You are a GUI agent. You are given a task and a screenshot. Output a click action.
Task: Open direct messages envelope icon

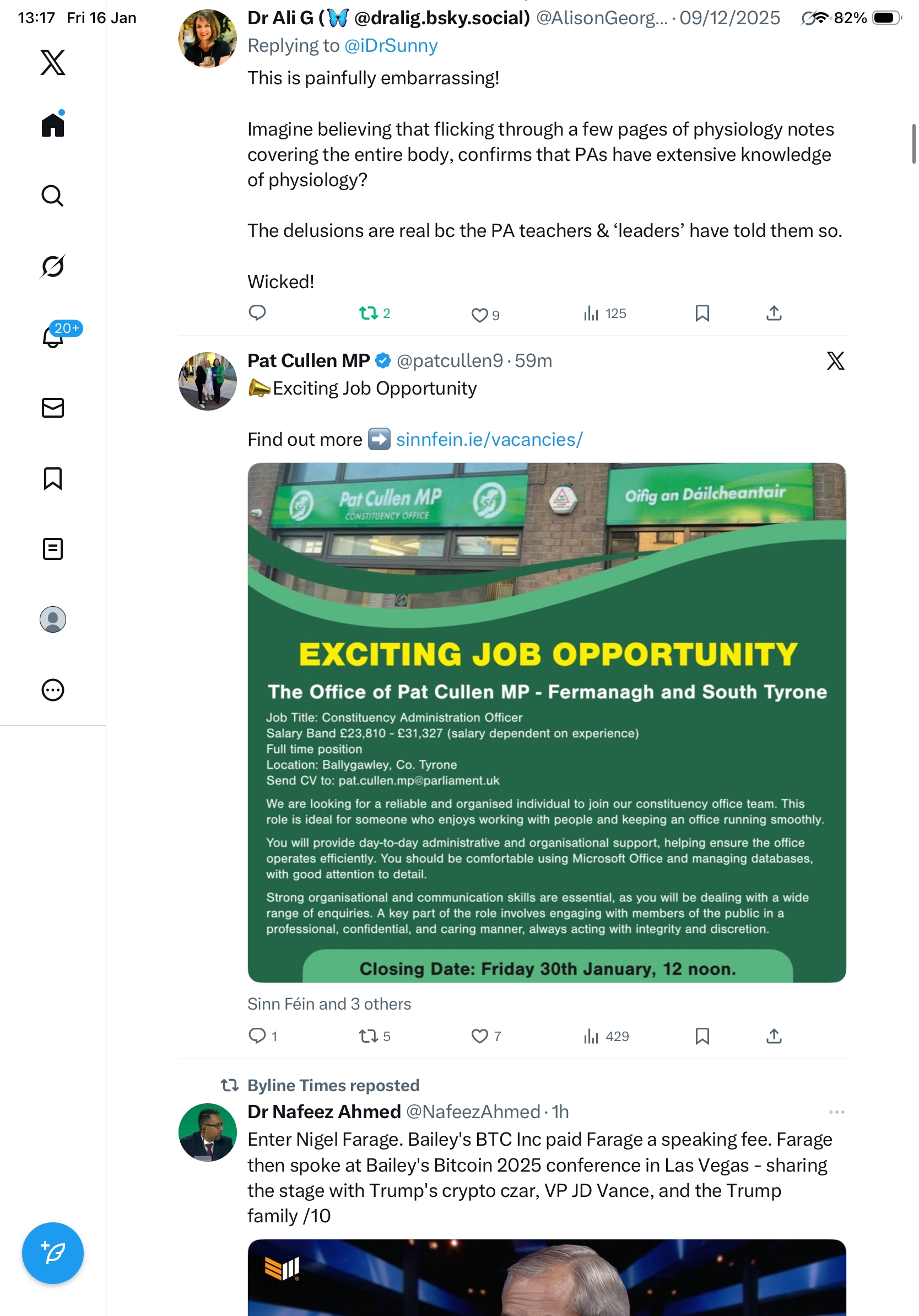53,408
